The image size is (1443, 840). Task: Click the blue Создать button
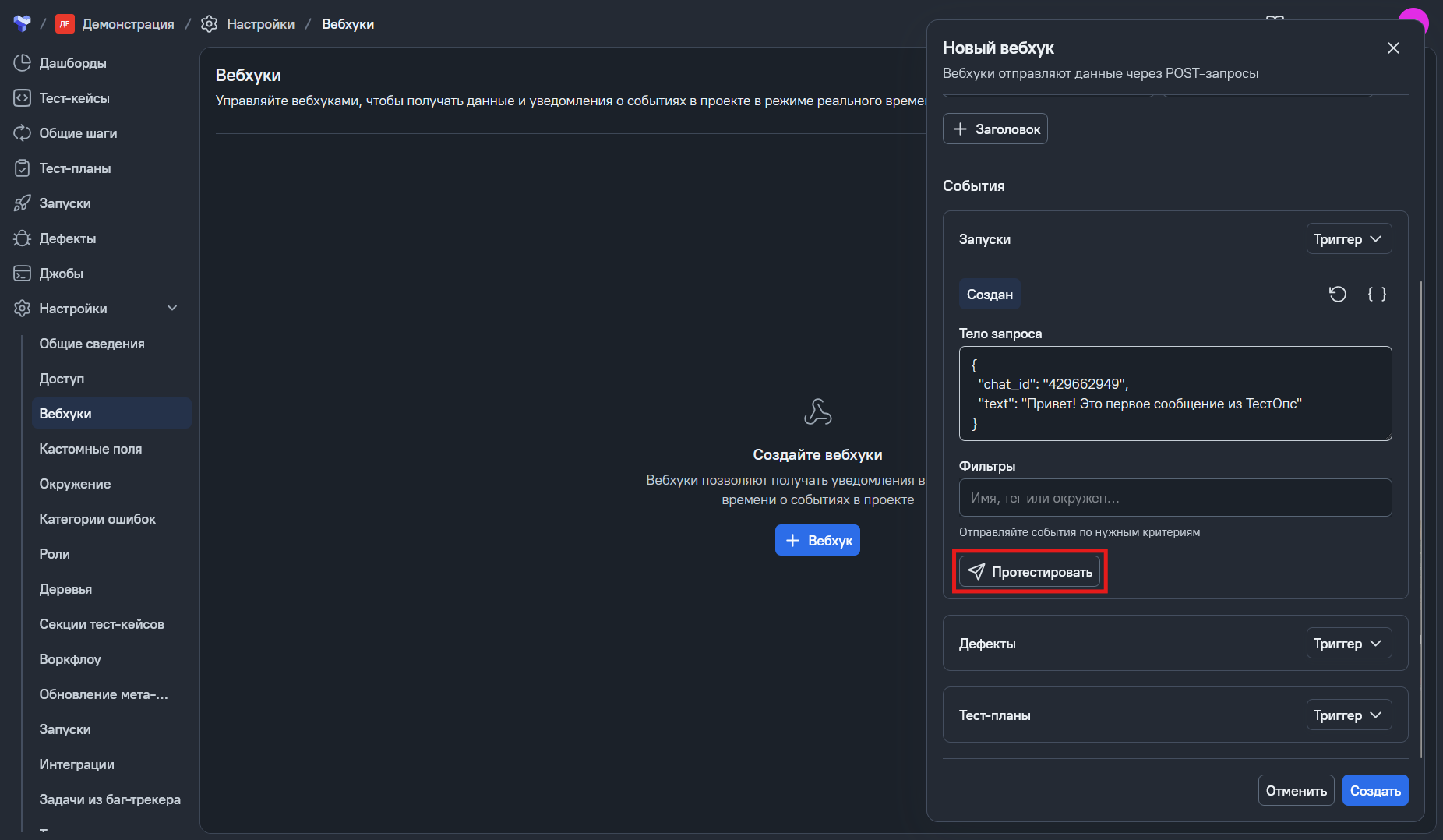[1374, 791]
